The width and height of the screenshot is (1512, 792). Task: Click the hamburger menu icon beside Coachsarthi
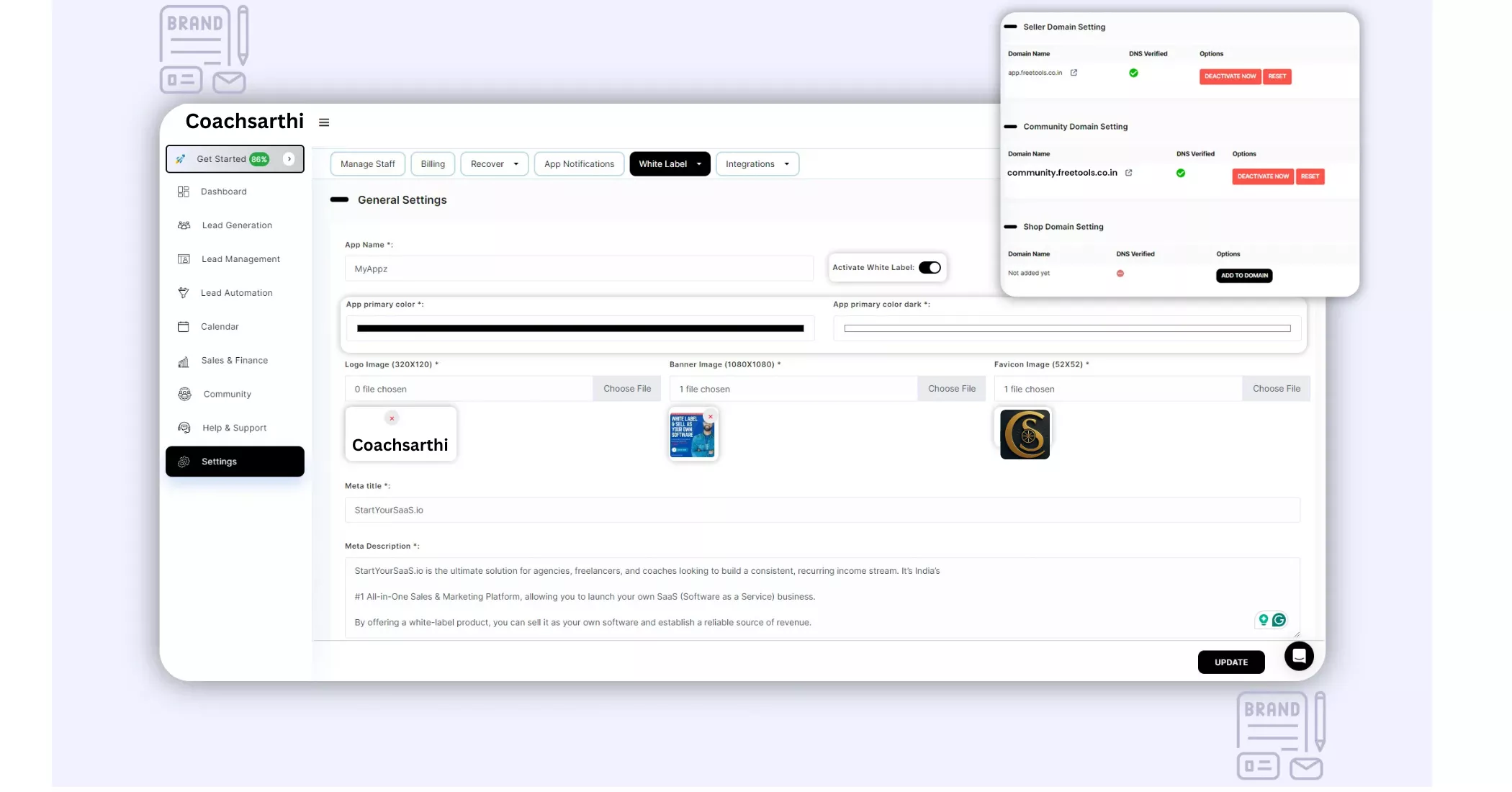tap(324, 122)
